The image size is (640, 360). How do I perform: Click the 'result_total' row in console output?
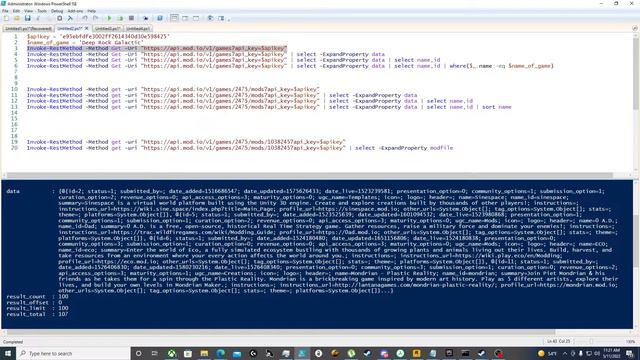[38, 314]
